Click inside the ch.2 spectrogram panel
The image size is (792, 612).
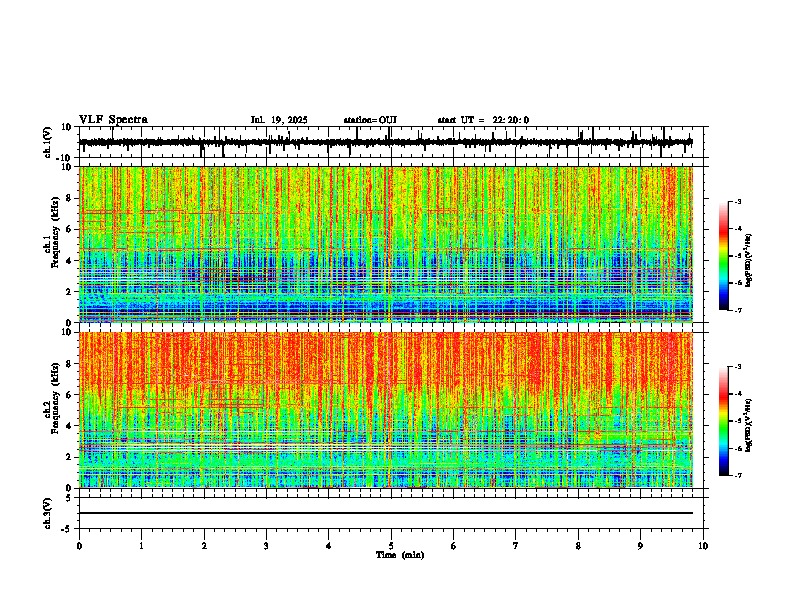click(386, 410)
